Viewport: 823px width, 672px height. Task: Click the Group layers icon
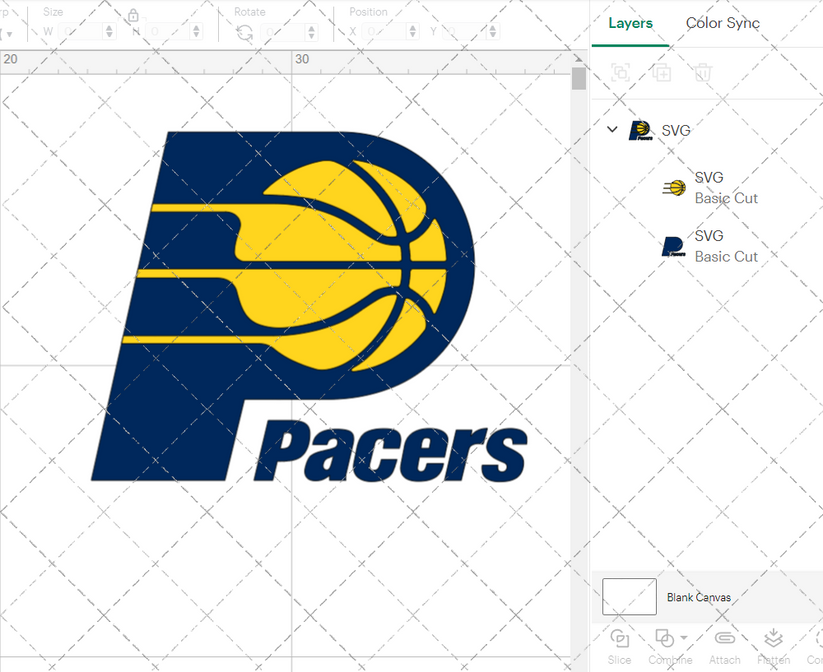620,72
